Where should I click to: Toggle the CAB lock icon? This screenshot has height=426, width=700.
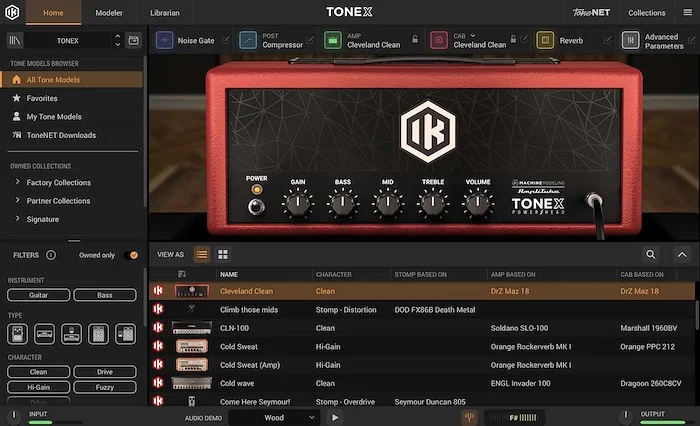point(513,39)
